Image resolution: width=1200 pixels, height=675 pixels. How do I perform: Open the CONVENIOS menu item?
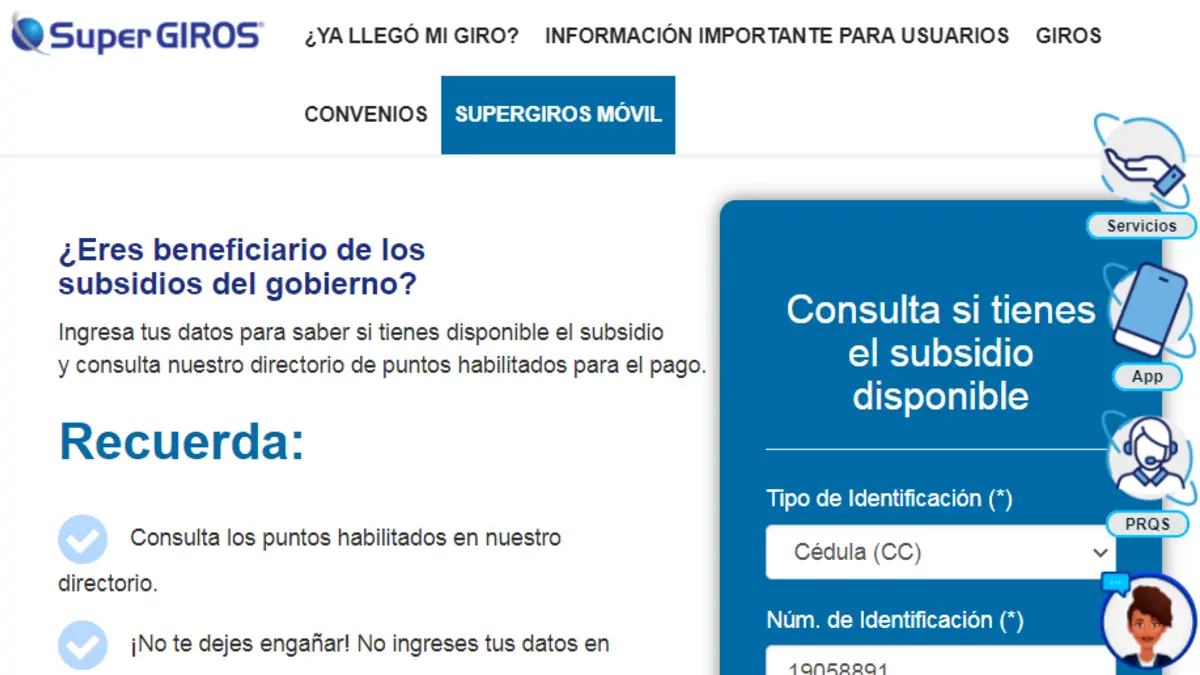[365, 114]
